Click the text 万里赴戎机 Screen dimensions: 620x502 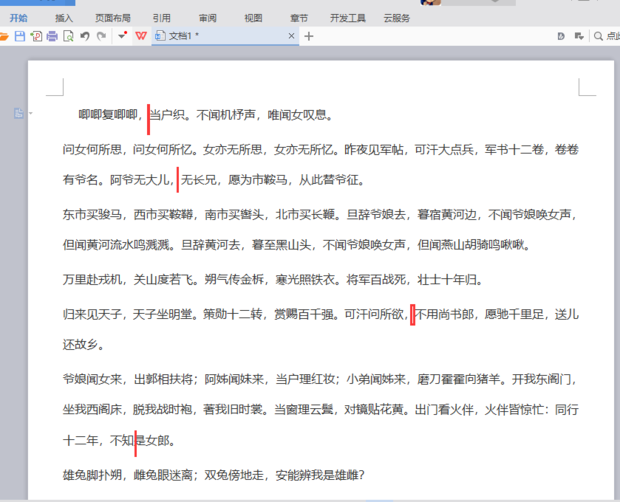92,280
